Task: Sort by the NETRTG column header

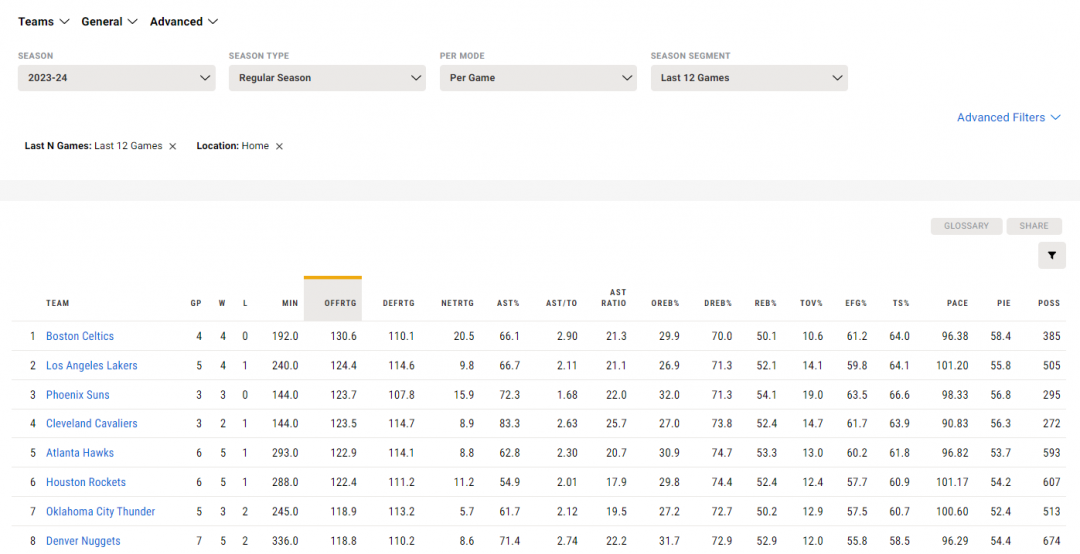Action: [457, 303]
